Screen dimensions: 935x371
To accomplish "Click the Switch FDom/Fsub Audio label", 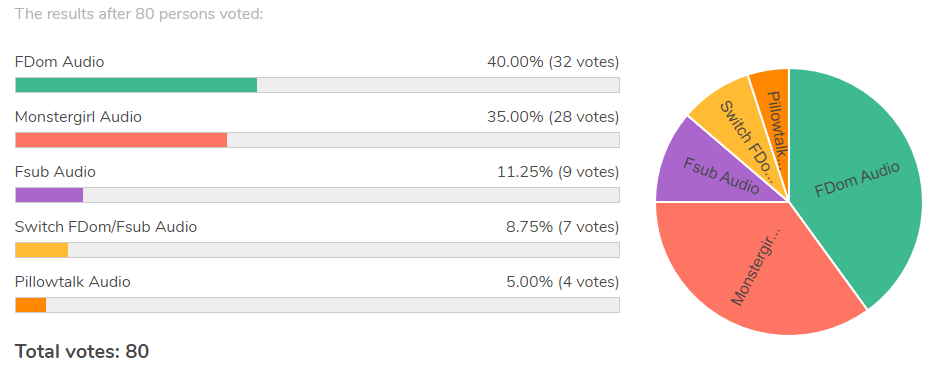I will point(106,227).
